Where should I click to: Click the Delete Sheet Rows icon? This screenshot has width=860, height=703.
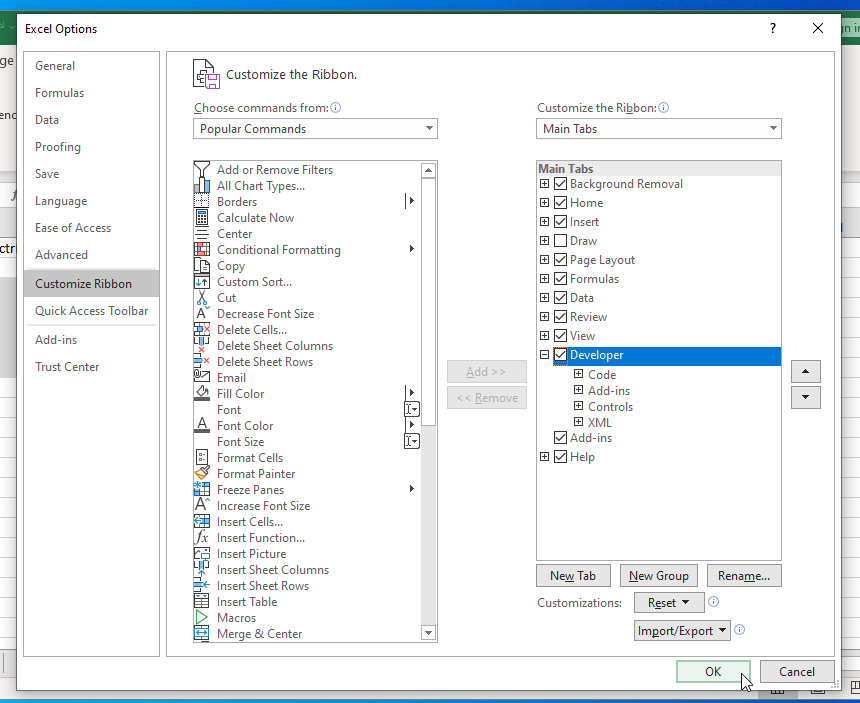pyautogui.click(x=202, y=361)
